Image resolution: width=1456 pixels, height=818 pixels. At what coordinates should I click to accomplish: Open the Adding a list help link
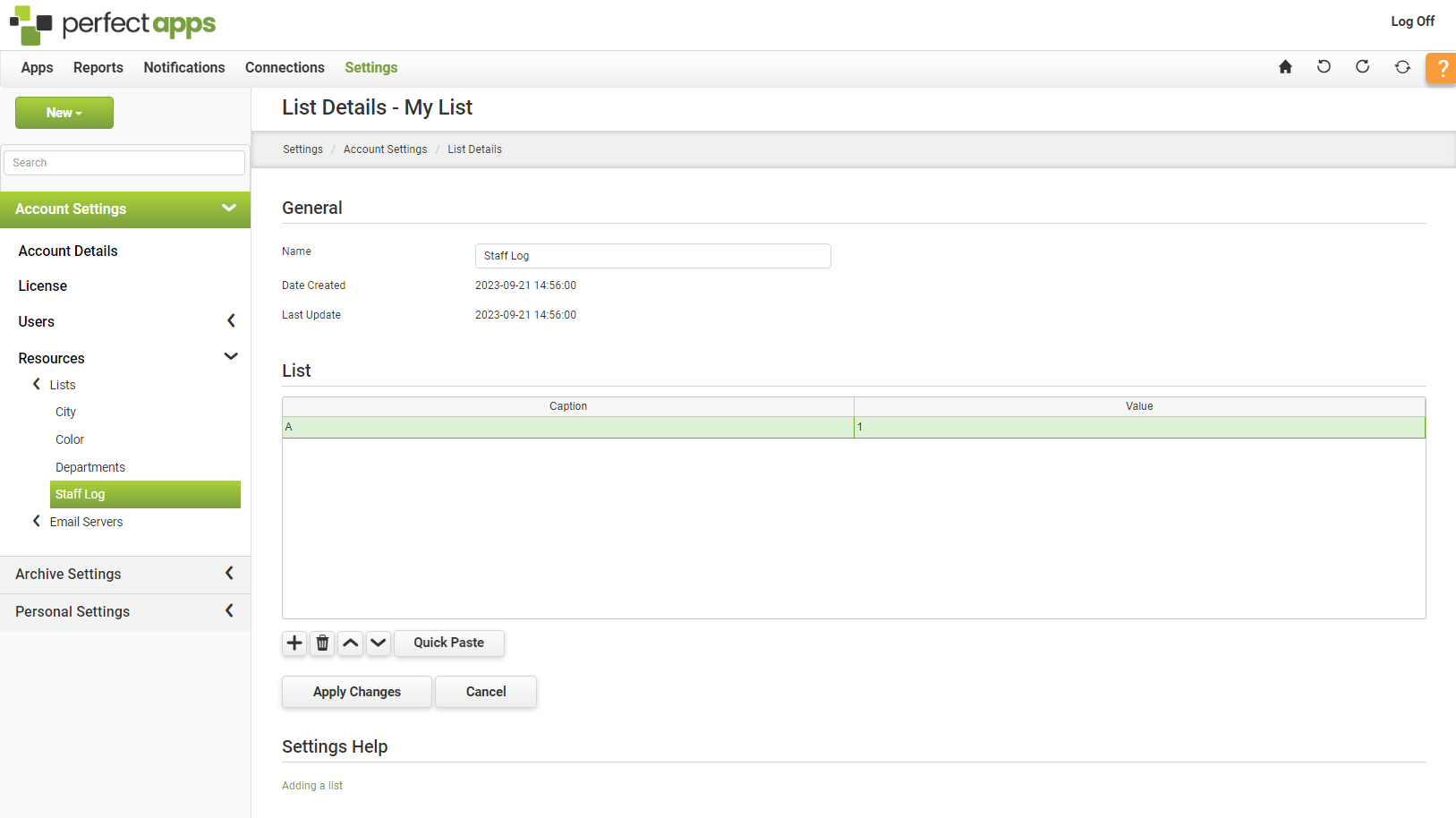(x=312, y=786)
